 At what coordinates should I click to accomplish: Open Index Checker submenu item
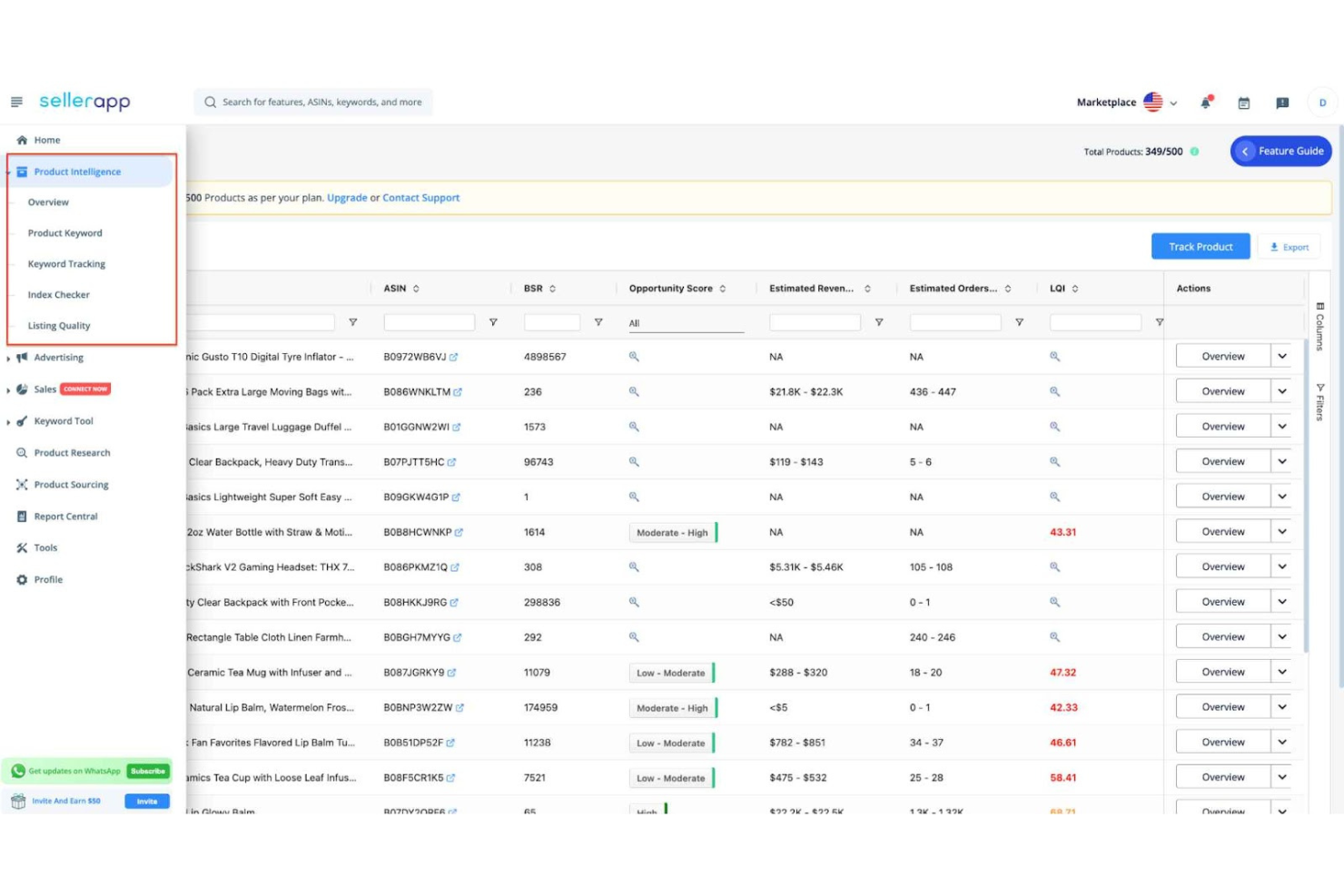point(59,295)
